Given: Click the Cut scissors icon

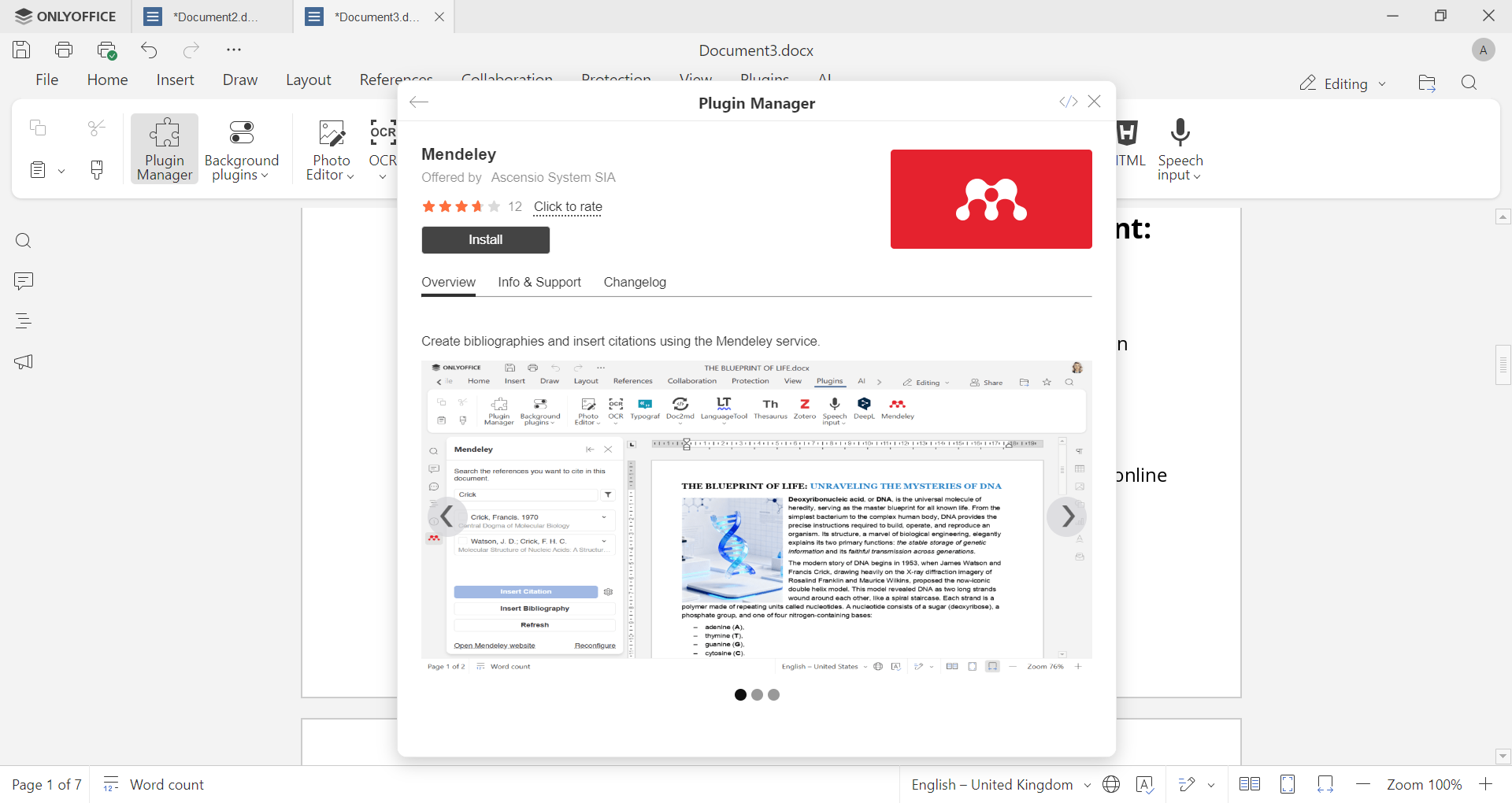Looking at the screenshot, I should coord(97,128).
